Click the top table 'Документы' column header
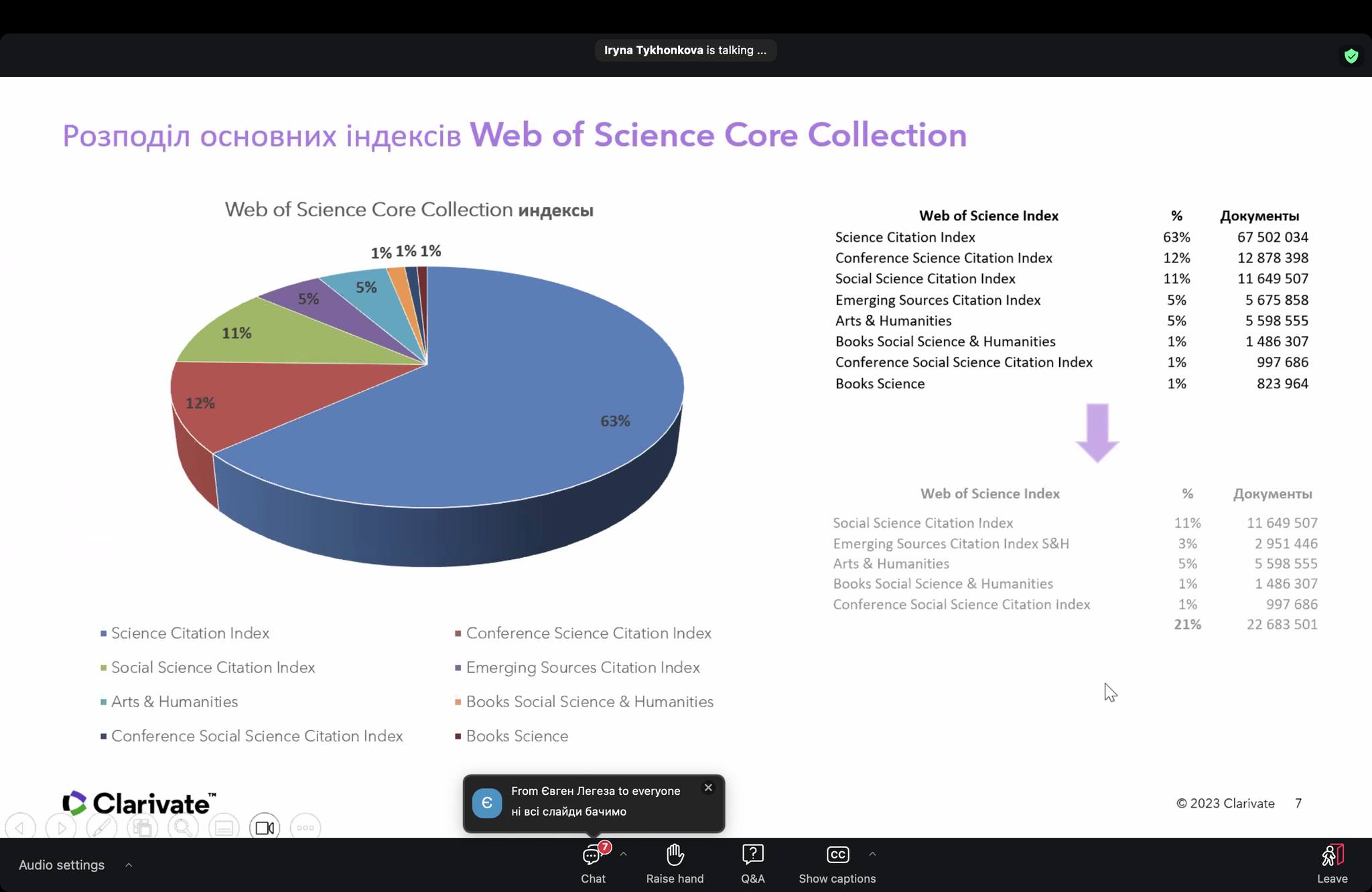Image resolution: width=1372 pixels, height=892 pixels. tap(1259, 216)
